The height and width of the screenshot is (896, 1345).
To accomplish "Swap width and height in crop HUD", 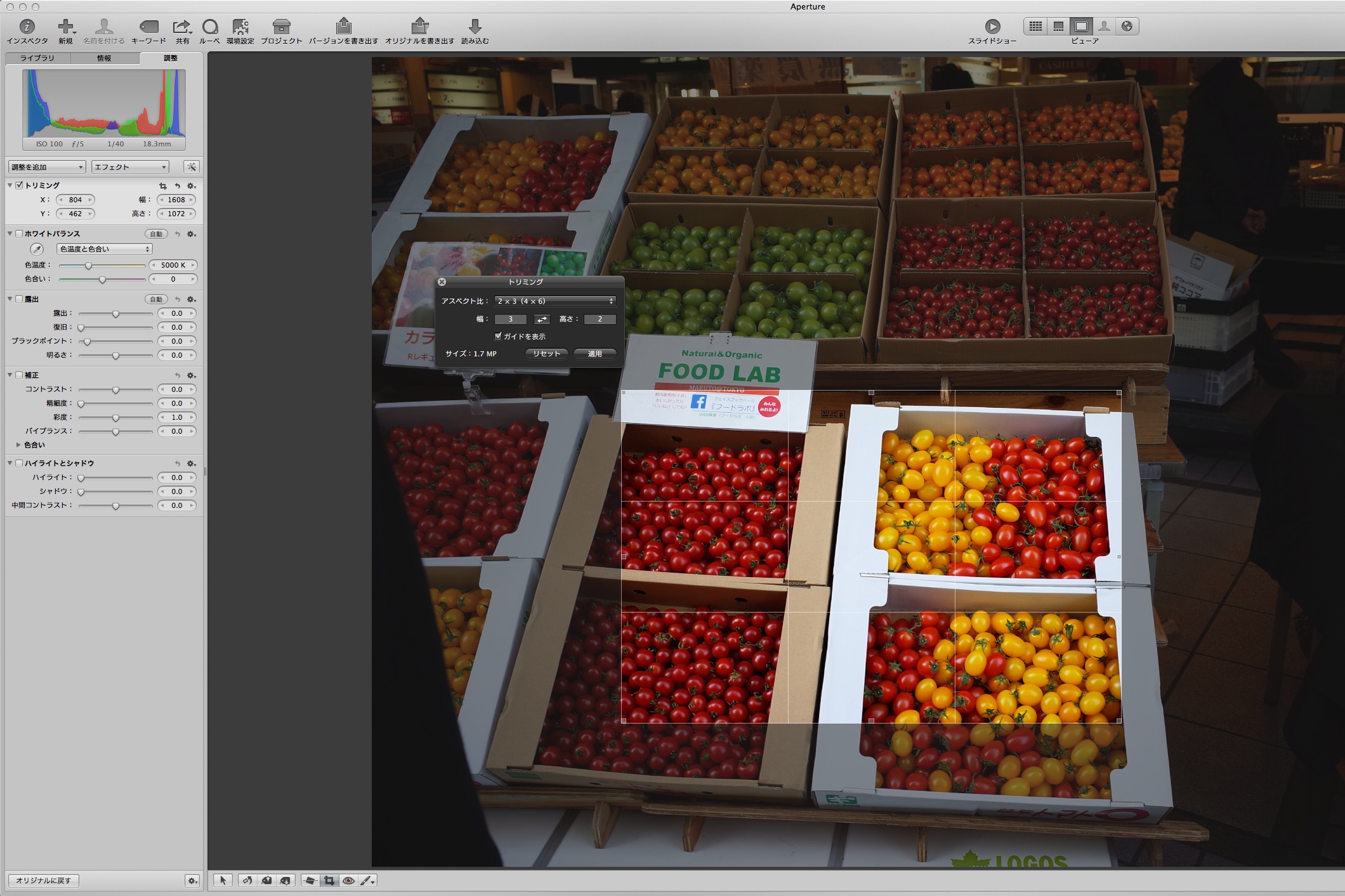I will pyautogui.click(x=542, y=319).
